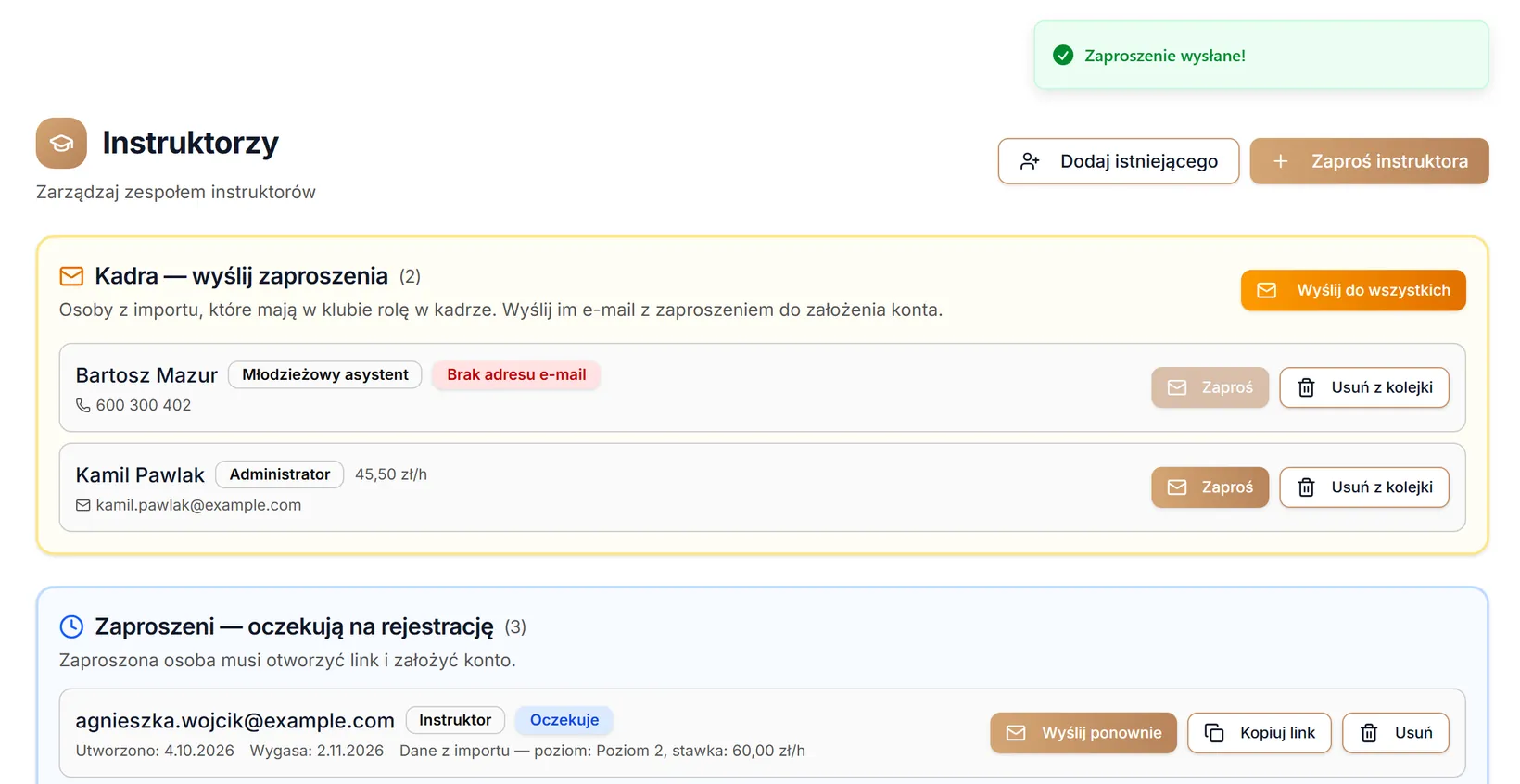Click the phone icon next to 600 300 402
This screenshot has width=1520, height=784.
click(x=83, y=405)
